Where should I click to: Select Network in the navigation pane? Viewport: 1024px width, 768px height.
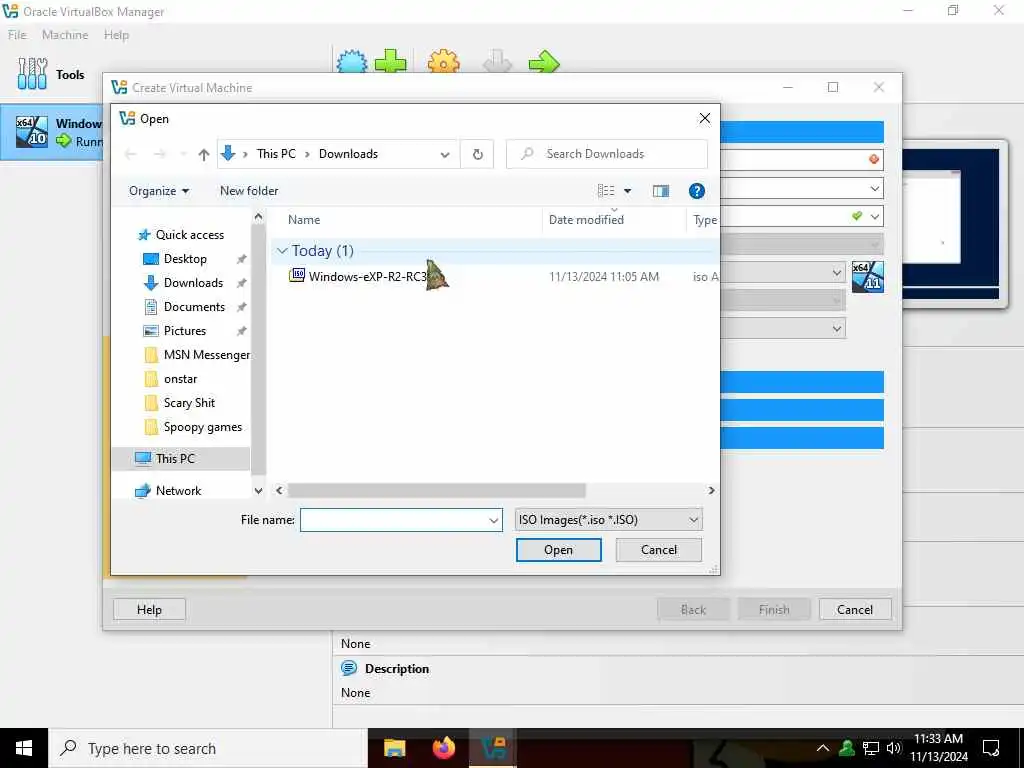tap(178, 490)
